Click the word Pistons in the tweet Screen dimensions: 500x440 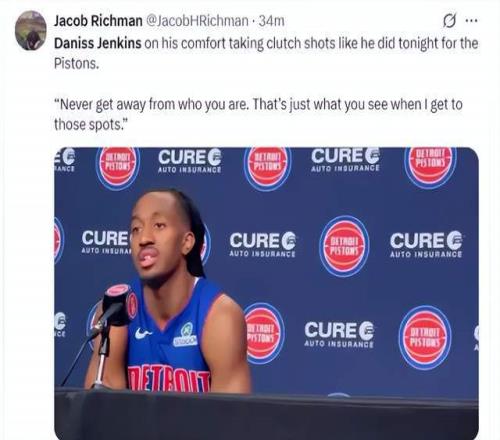(76, 63)
